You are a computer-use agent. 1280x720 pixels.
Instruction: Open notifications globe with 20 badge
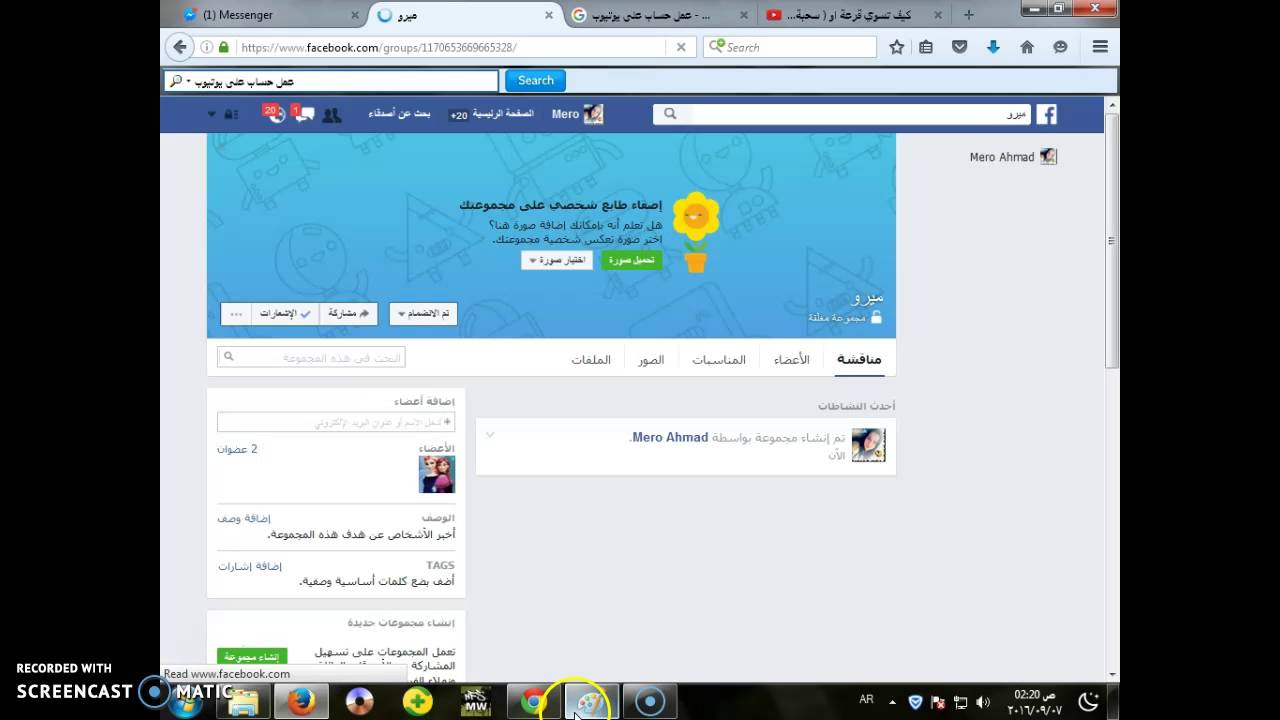(x=275, y=114)
